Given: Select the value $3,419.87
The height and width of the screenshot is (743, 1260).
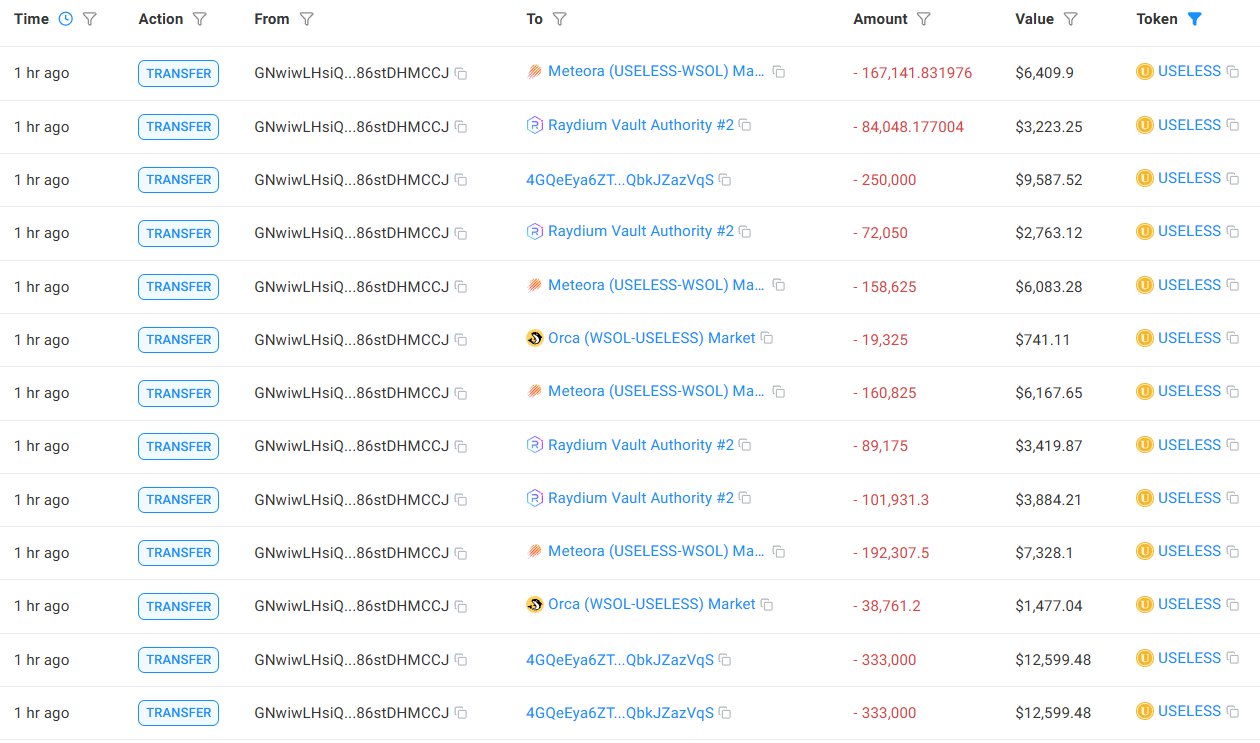Looking at the screenshot, I should (1049, 446).
